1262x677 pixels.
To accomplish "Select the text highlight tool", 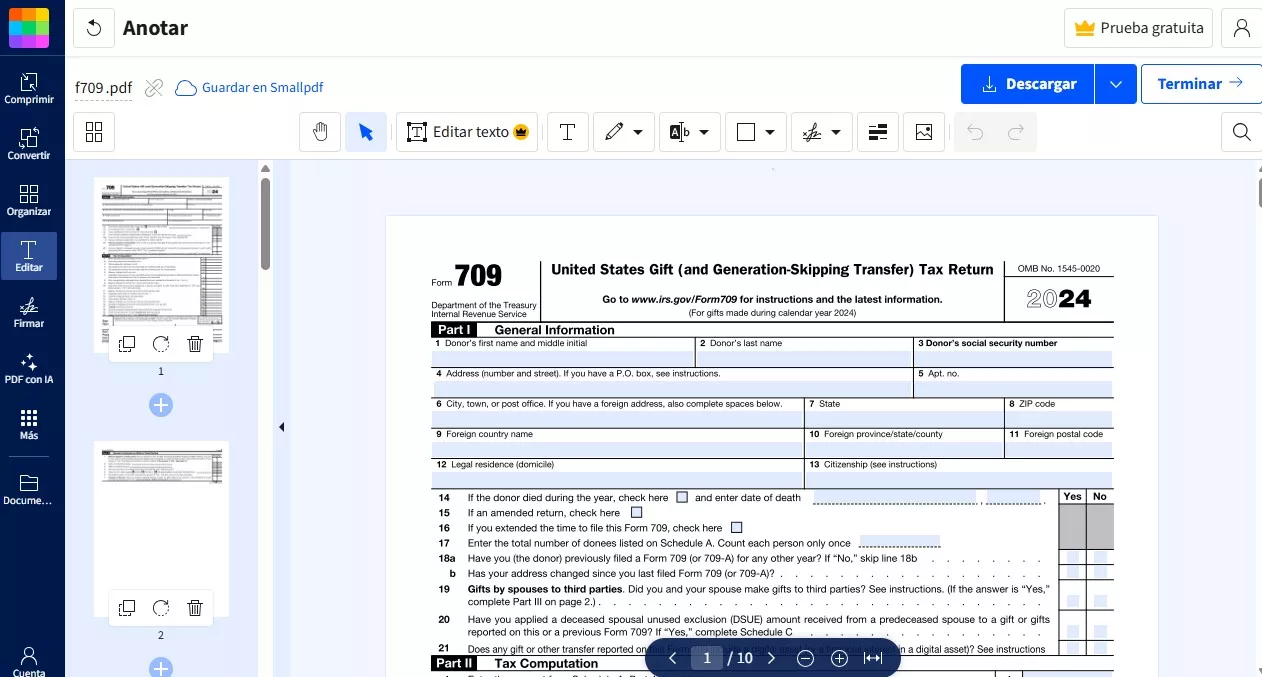I will [x=679, y=132].
